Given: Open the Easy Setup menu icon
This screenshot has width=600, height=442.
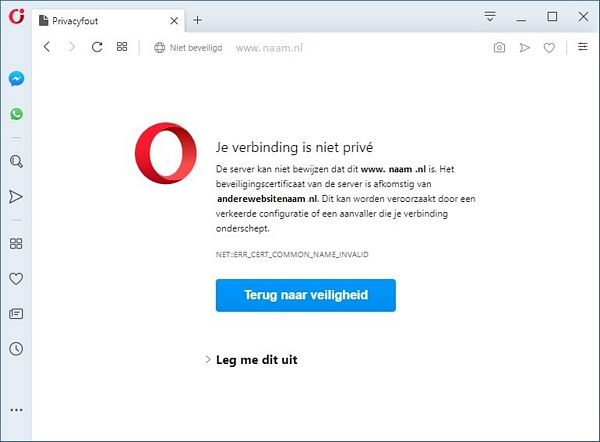Looking at the screenshot, I should (x=583, y=47).
